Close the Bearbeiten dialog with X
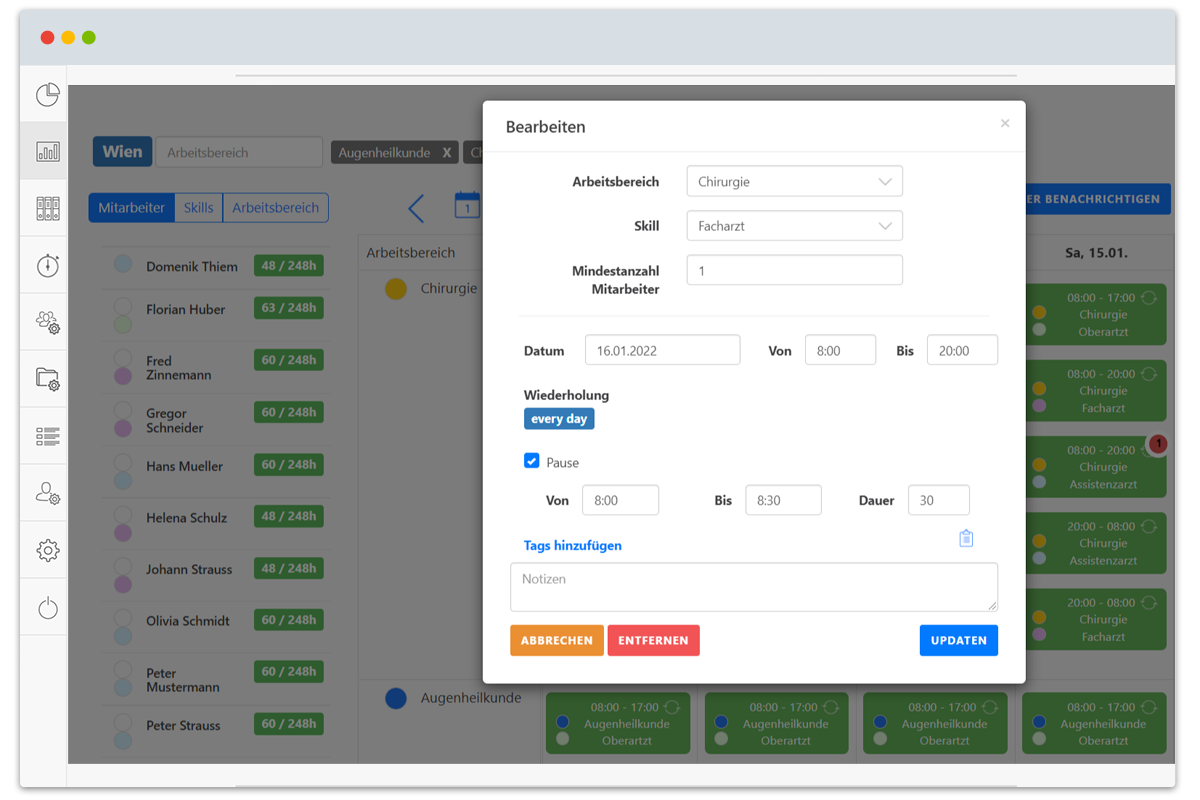The width and height of the screenshot is (1200, 800). click(x=1005, y=123)
